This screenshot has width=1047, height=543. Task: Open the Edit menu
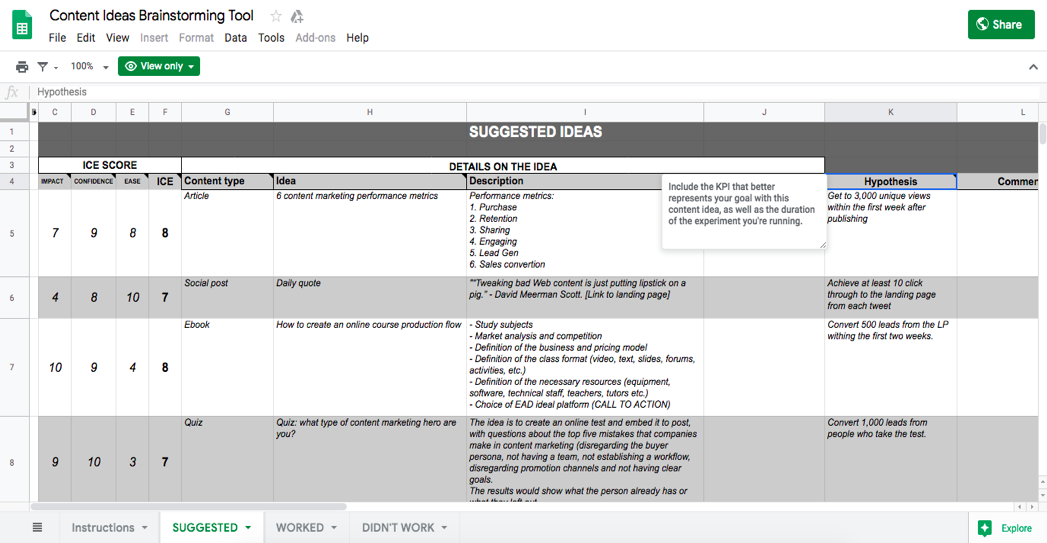tap(85, 38)
